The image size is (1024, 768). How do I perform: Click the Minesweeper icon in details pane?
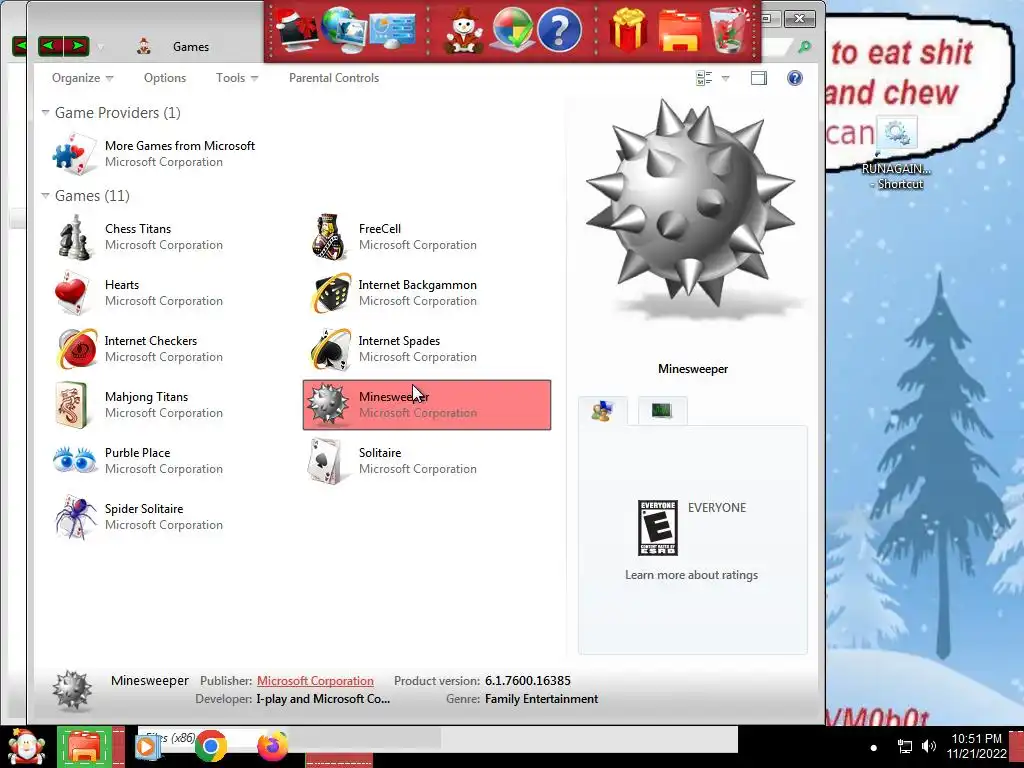click(72, 690)
